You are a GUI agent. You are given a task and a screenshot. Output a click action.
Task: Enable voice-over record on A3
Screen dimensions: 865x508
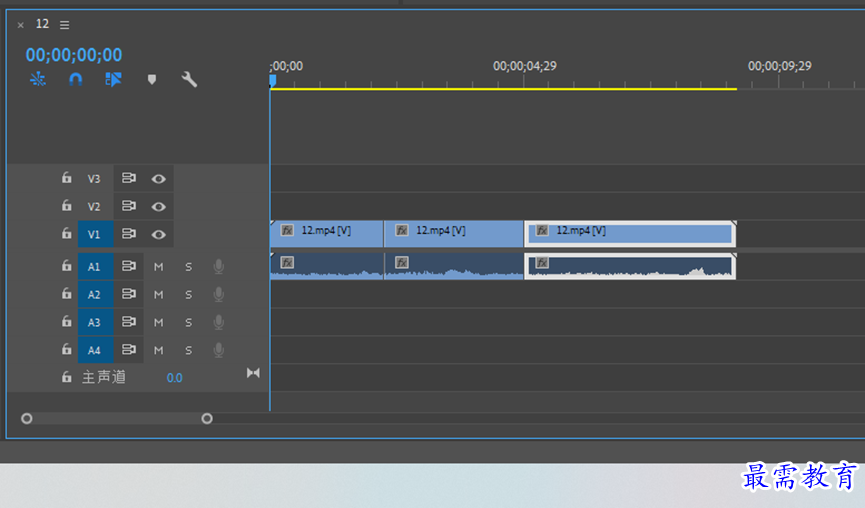(x=218, y=322)
